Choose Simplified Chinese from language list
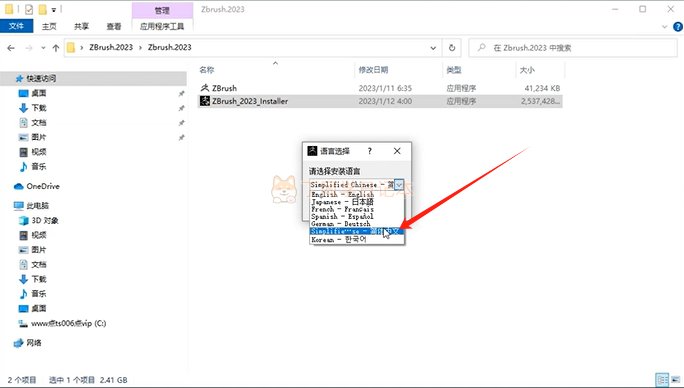 [x=356, y=231]
